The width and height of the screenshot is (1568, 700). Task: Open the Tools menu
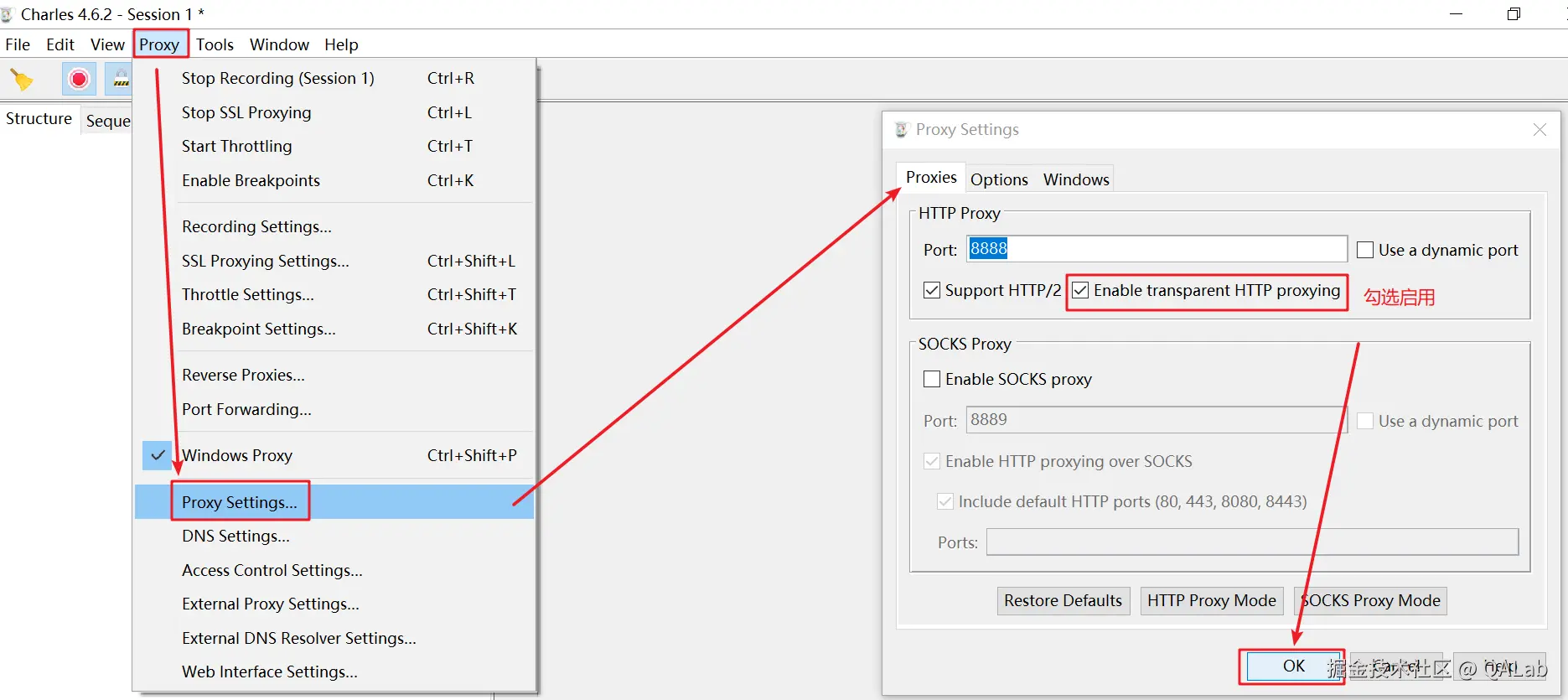pyautogui.click(x=215, y=44)
